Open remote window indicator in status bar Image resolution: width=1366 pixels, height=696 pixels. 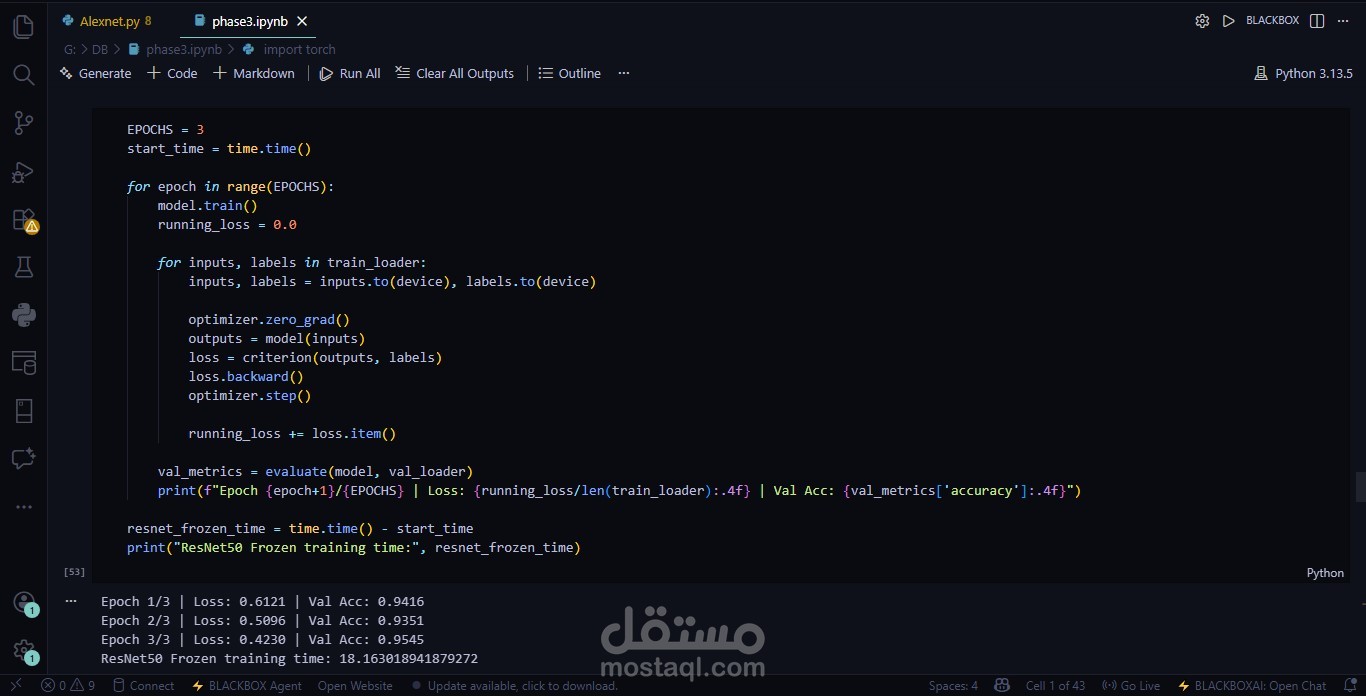pyautogui.click(x=16, y=685)
